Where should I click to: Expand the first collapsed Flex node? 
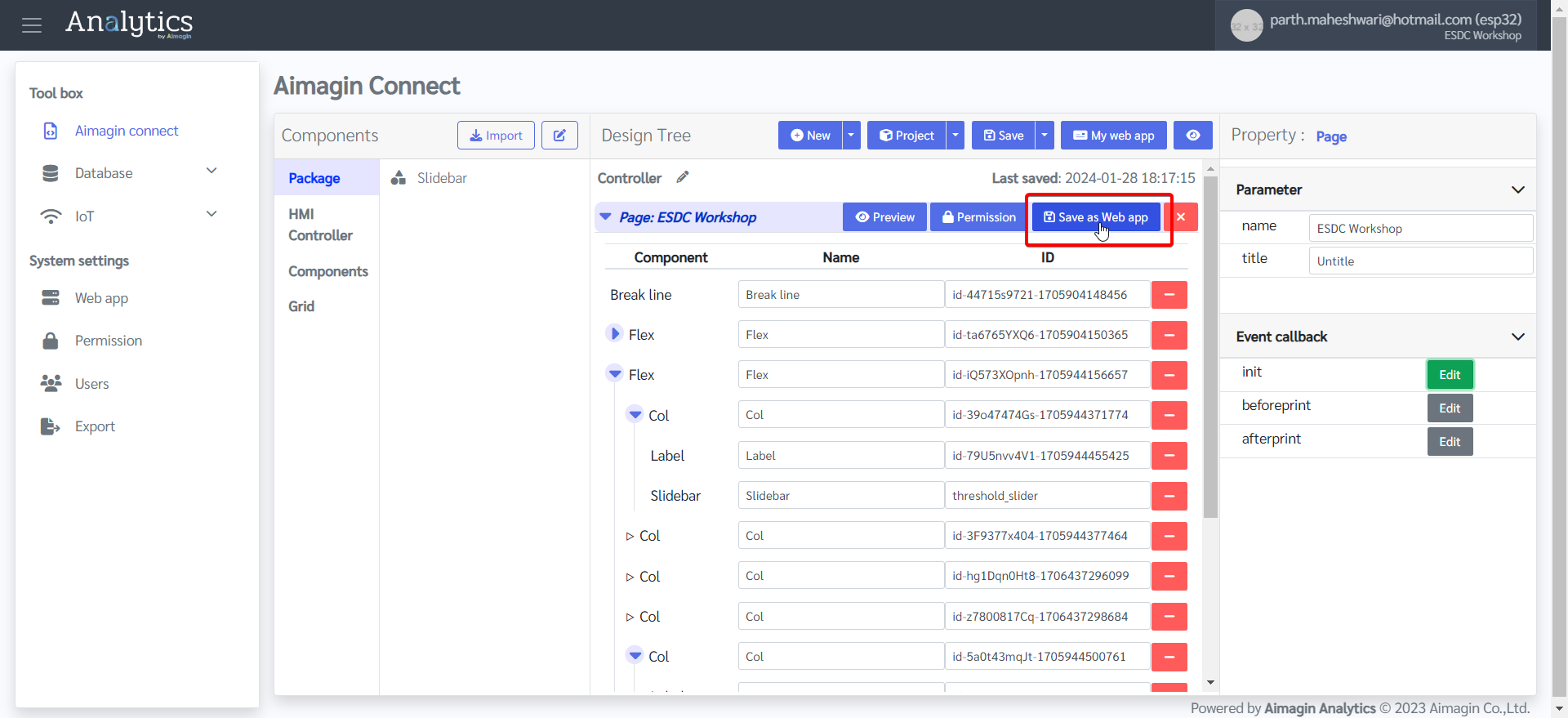tap(615, 334)
